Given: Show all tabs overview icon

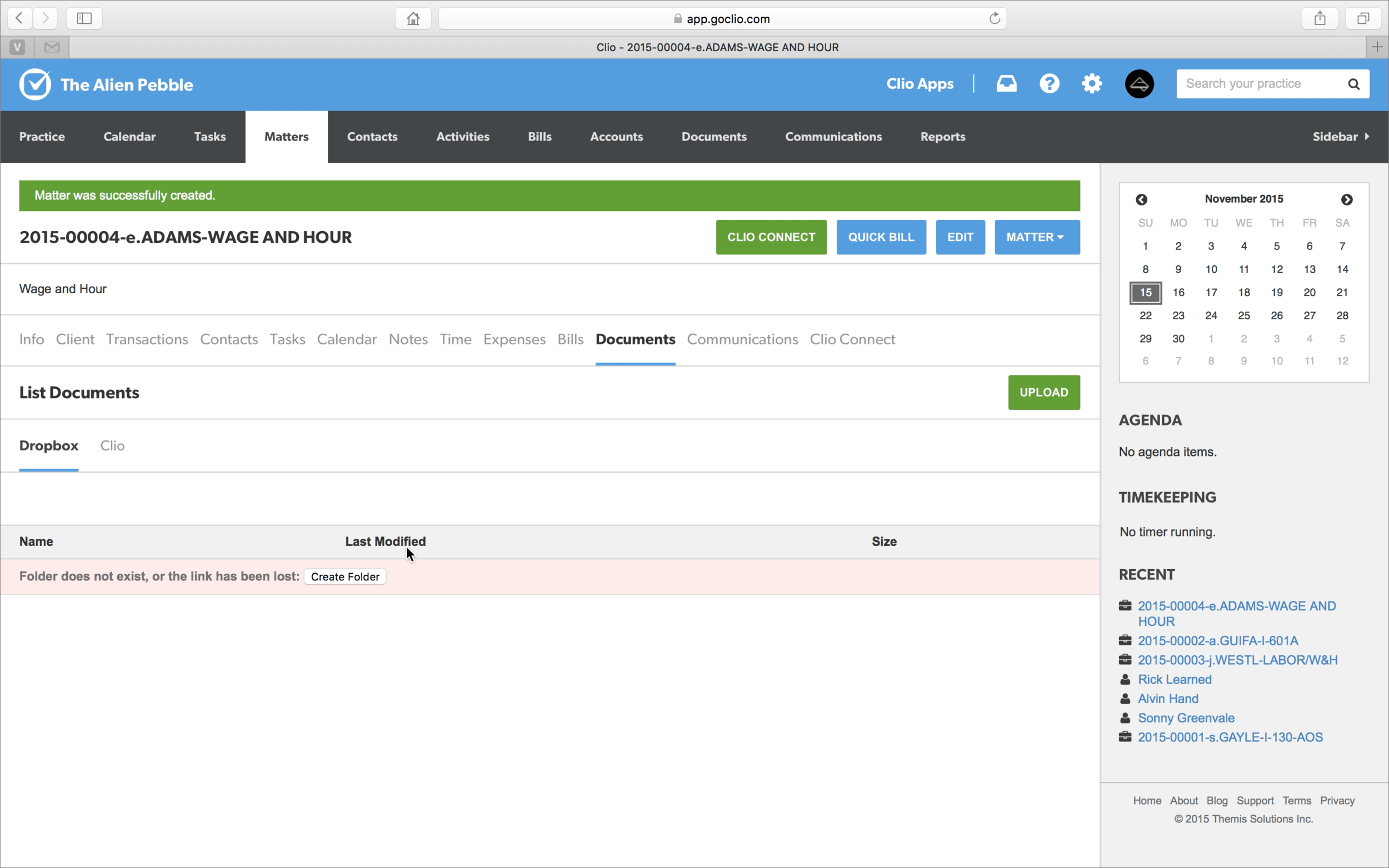Looking at the screenshot, I should point(1362,18).
